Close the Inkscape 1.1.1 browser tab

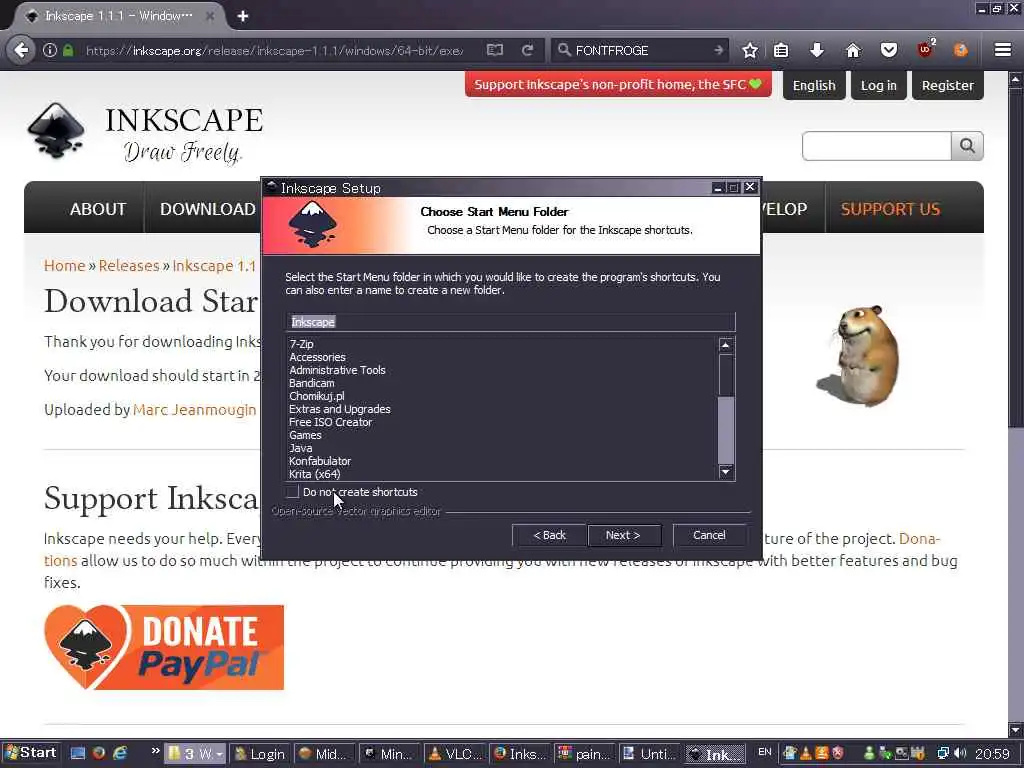click(210, 16)
